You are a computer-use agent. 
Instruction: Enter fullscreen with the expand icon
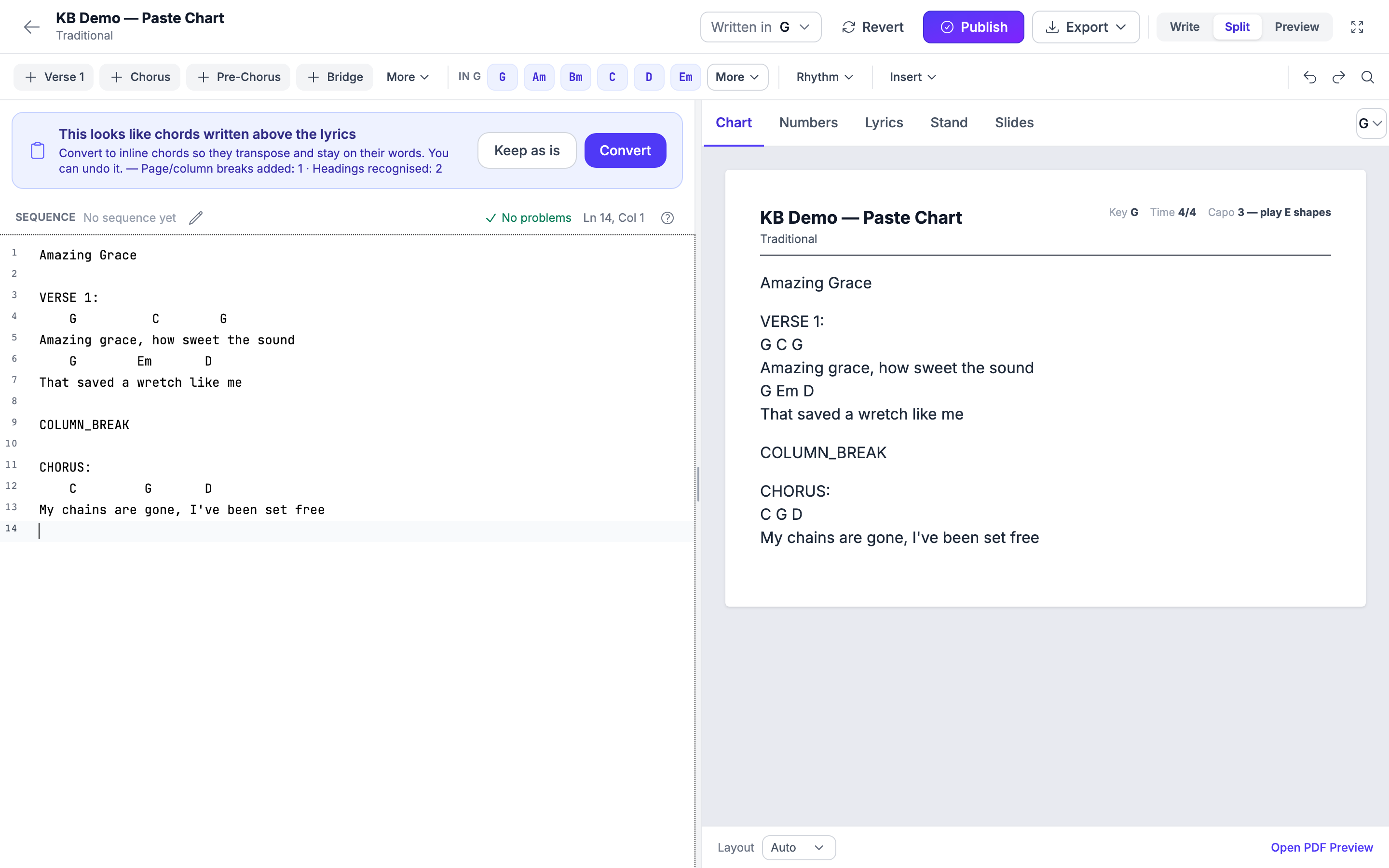click(x=1357, y=27)
